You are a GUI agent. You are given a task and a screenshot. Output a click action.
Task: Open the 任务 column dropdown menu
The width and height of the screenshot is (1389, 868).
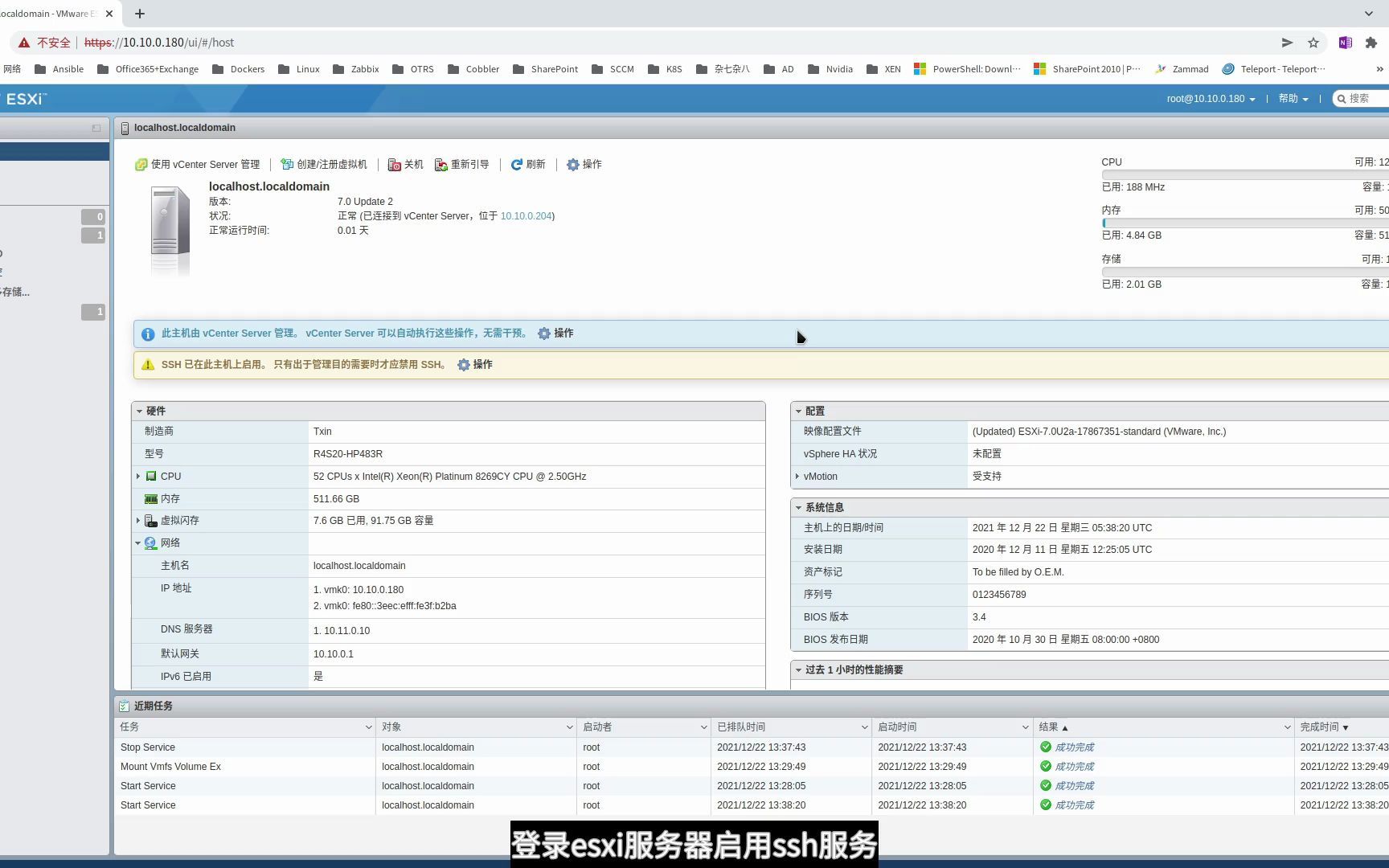tap(368, 727)
